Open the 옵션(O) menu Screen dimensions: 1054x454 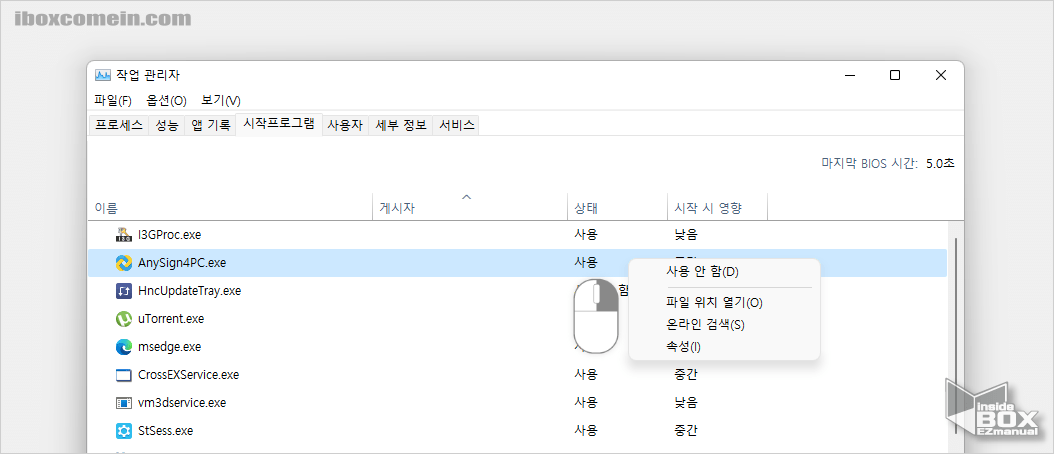(166, 101)
